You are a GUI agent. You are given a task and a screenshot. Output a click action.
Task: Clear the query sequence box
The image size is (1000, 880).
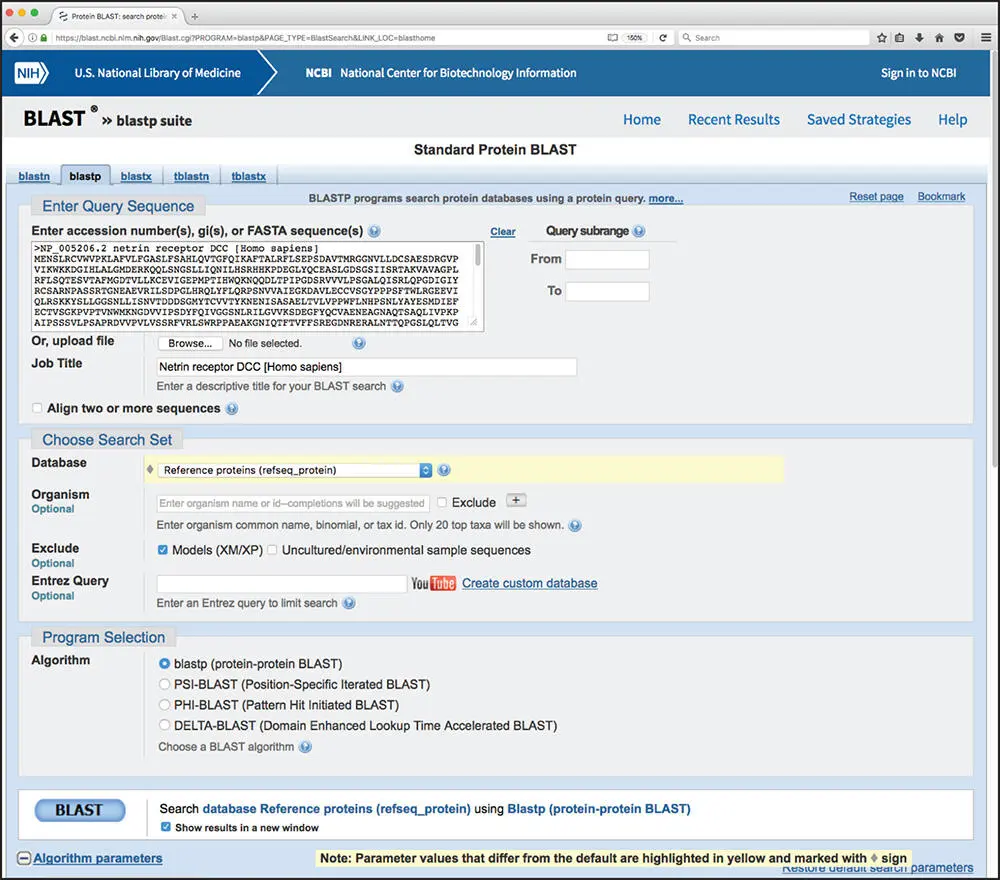point(503,232)
